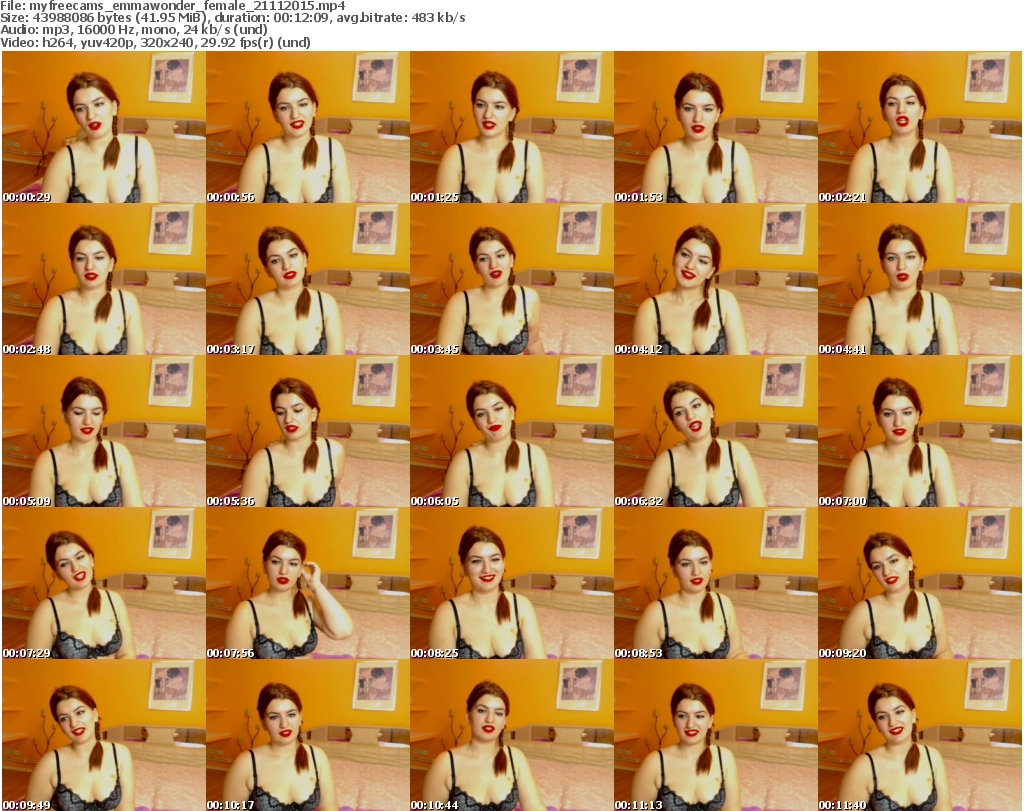Image resolution: width=1024 pixels, height=811 pixels.
Task: Click the thumbnail at timestamp 00:00:29
Action: tap(104, 127)
